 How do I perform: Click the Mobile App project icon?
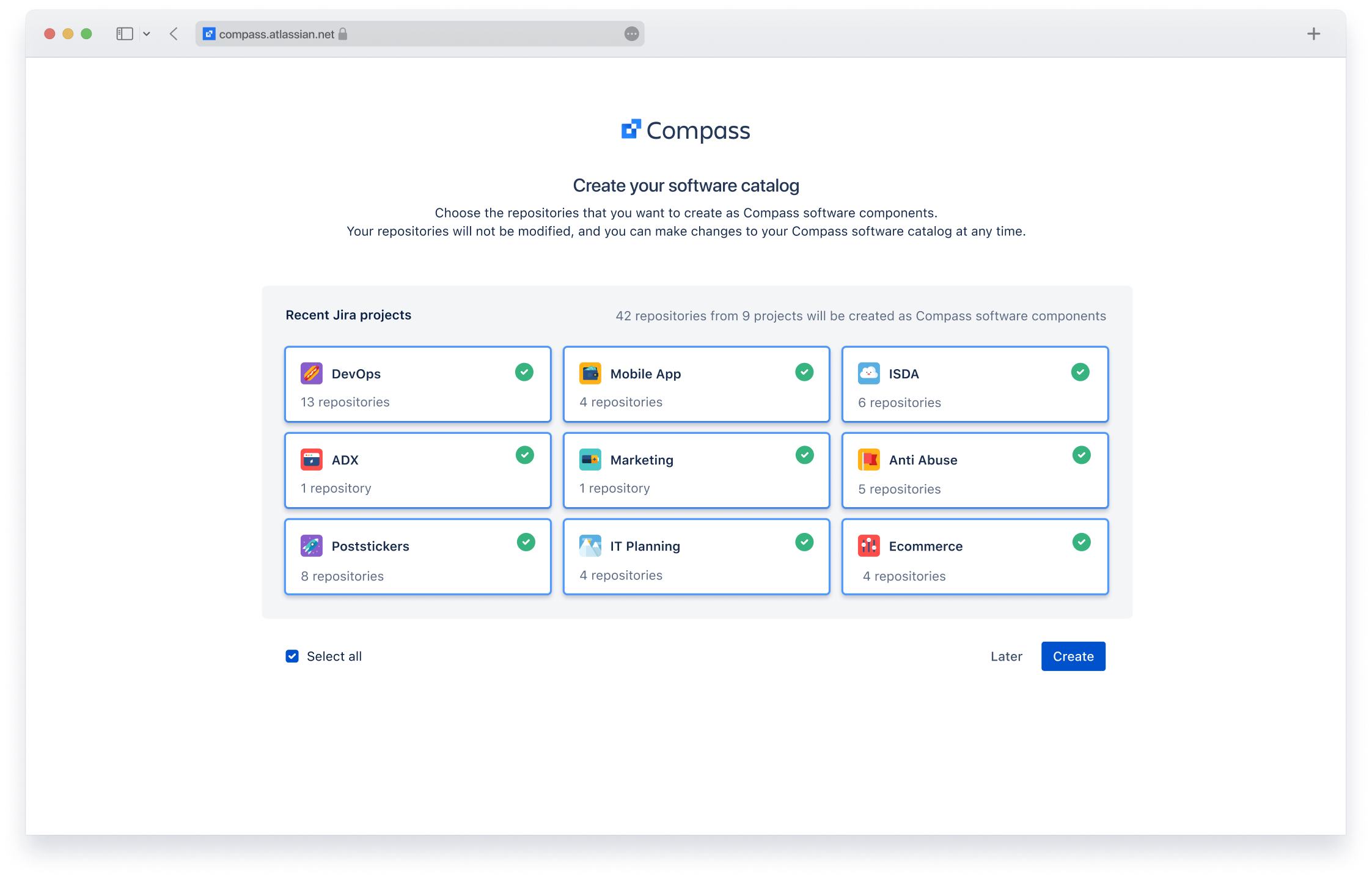click(x=590, y=373)
